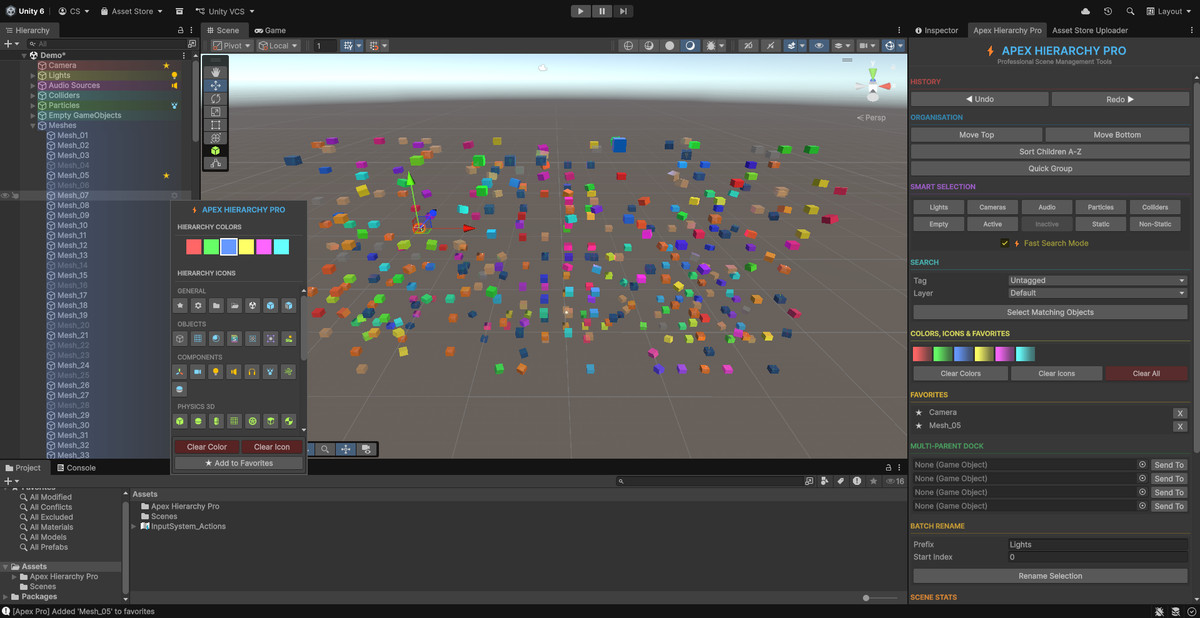Select the Rect transform tool
Viewport: 1200px width, 618px height.
tap(215, 125)
